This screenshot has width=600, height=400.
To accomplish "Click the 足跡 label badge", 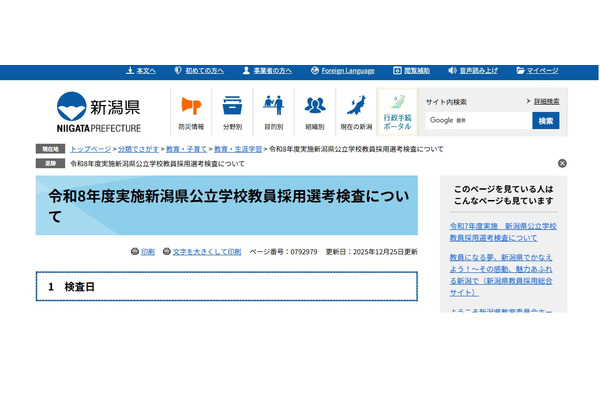I will (x=50, y=163).
